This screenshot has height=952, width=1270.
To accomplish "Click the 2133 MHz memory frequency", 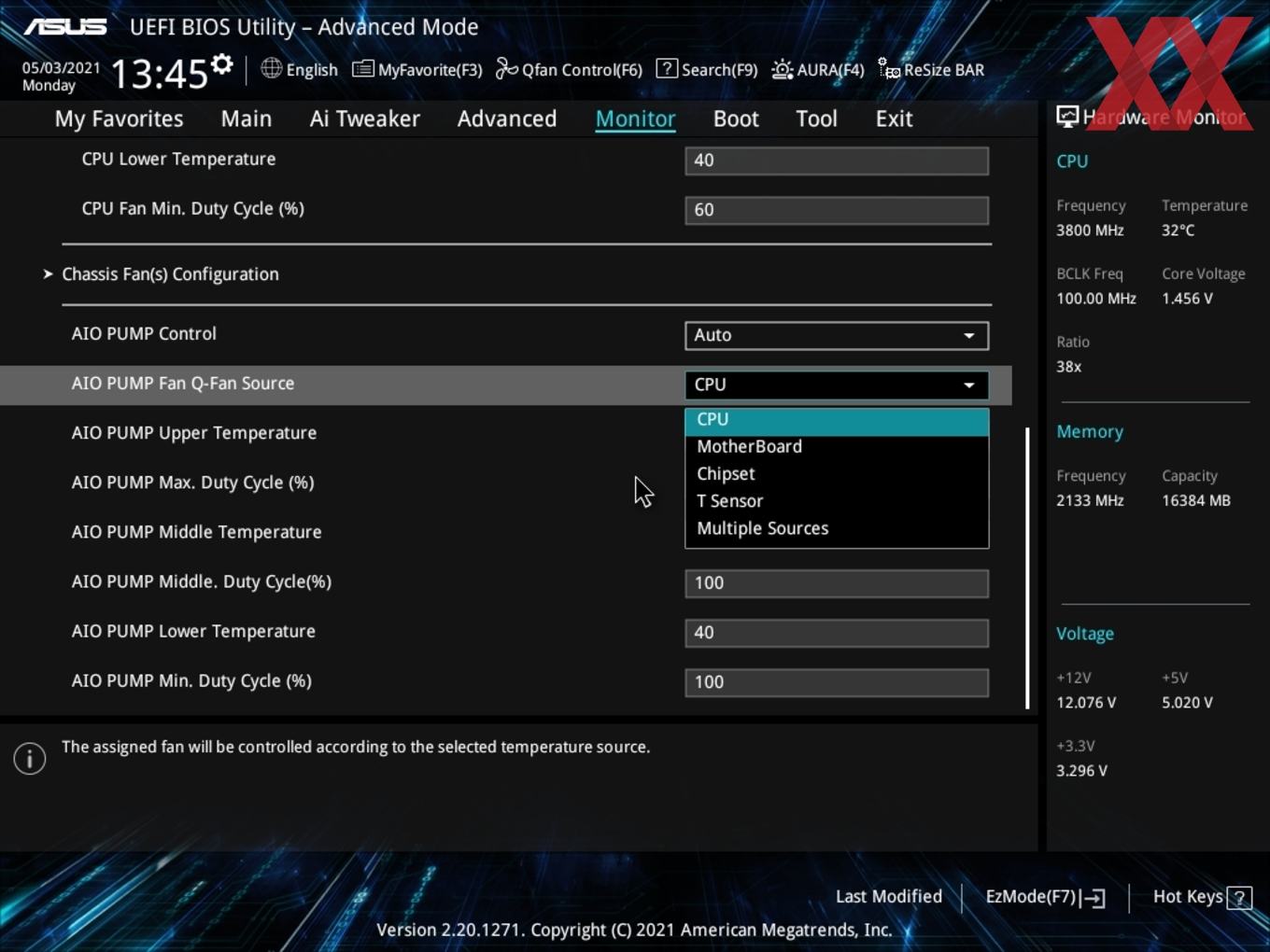I will pos(1090,501).
